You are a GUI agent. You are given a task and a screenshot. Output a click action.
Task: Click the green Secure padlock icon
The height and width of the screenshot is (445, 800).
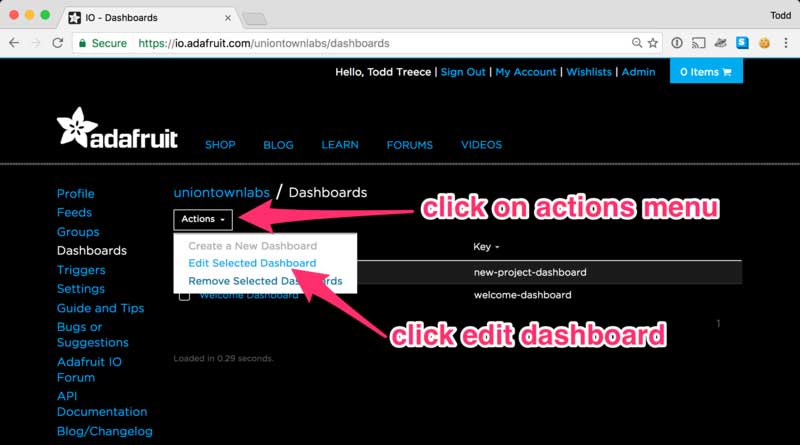pos(81,43)
